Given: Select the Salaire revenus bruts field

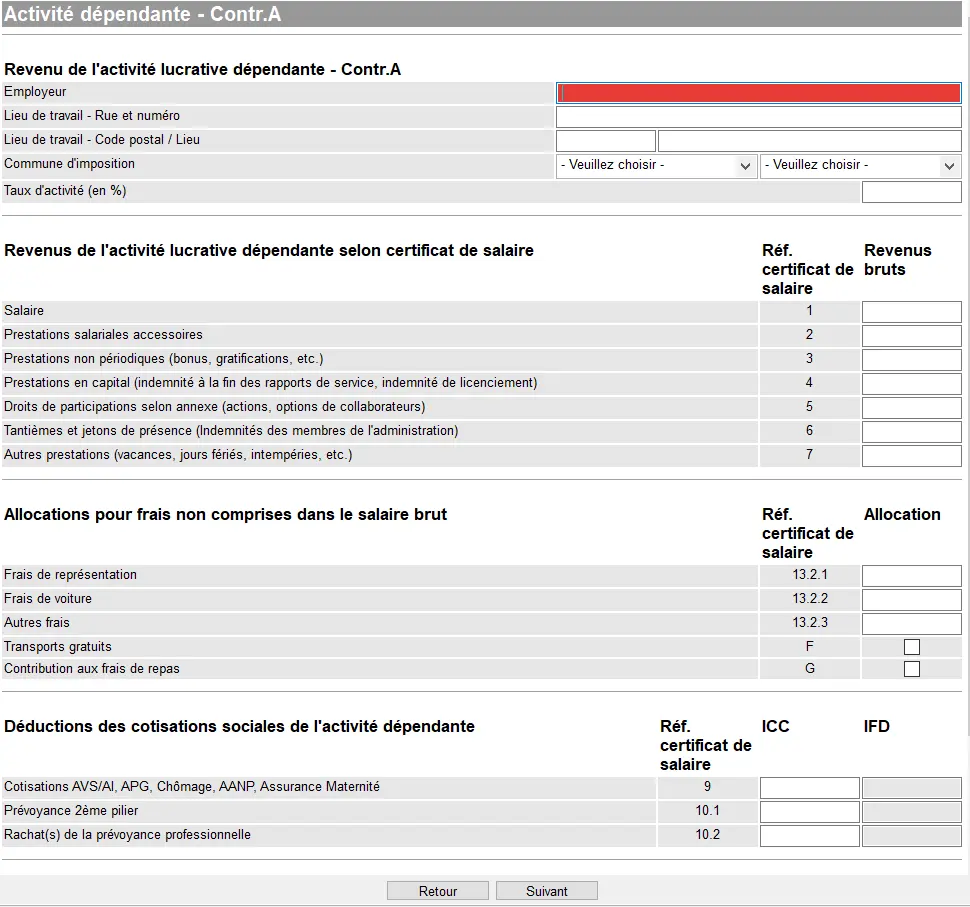Looking at the screenshot, I should pyautogui.click(x=911, y=312).
